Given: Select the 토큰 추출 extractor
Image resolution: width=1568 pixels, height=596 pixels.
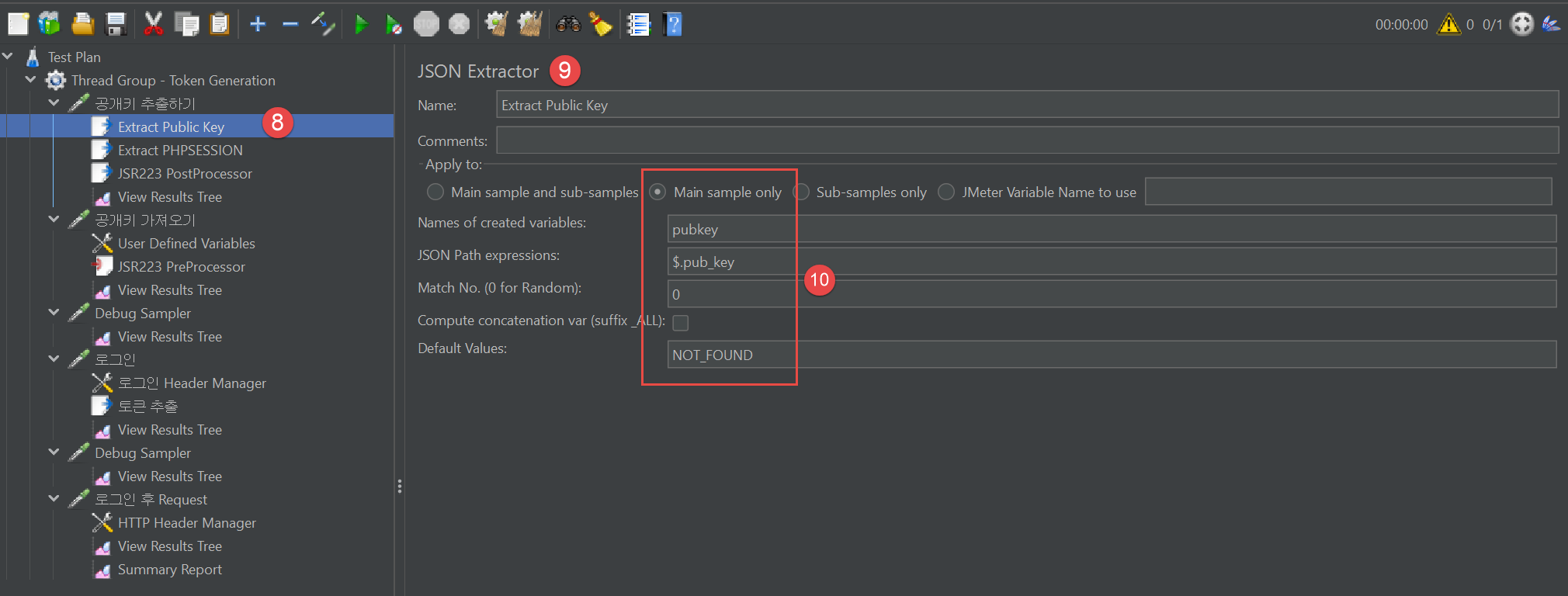Looking at the screenshot, I should (x=147, y=406).
